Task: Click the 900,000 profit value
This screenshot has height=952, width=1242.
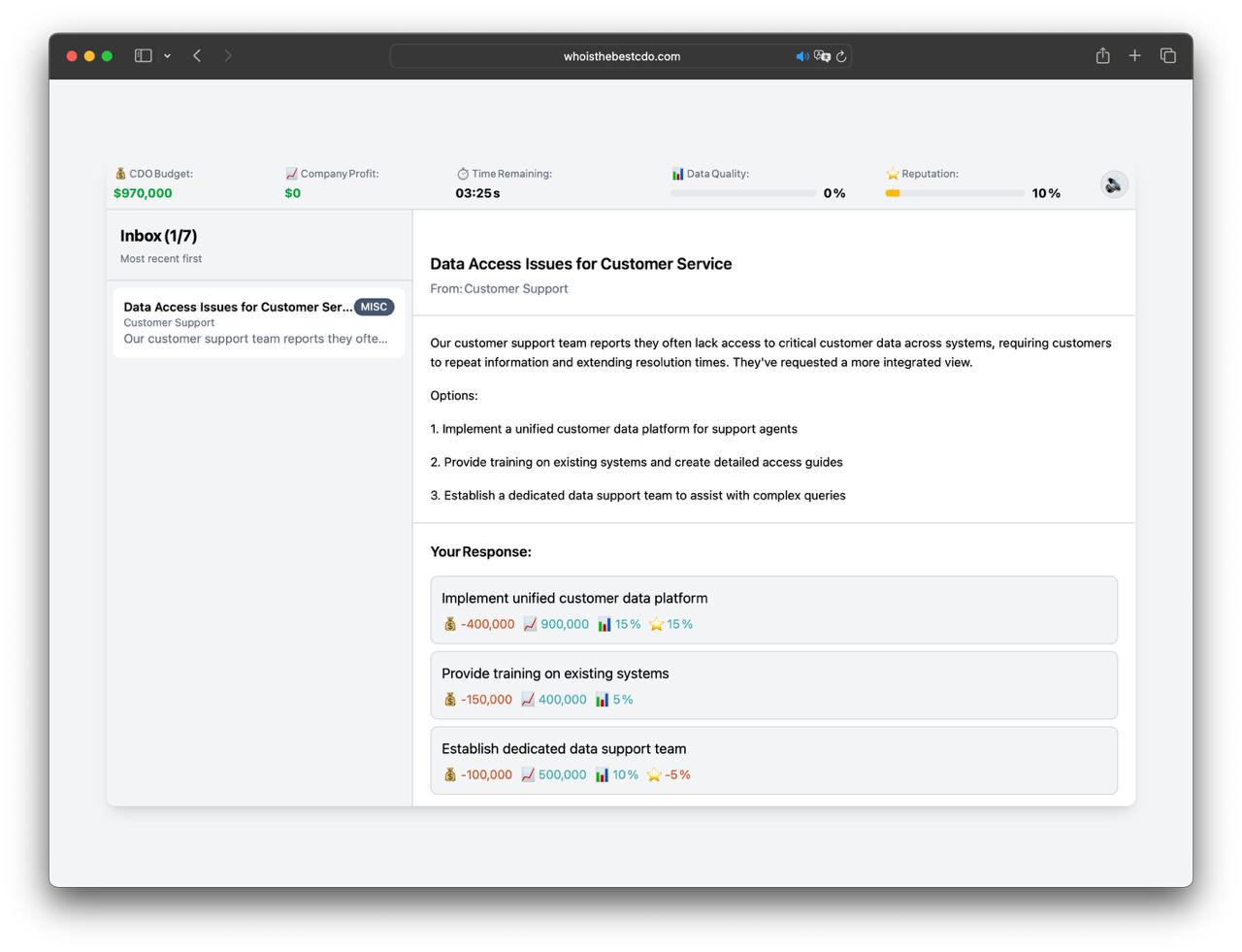Action: click(x=565, y=624)
